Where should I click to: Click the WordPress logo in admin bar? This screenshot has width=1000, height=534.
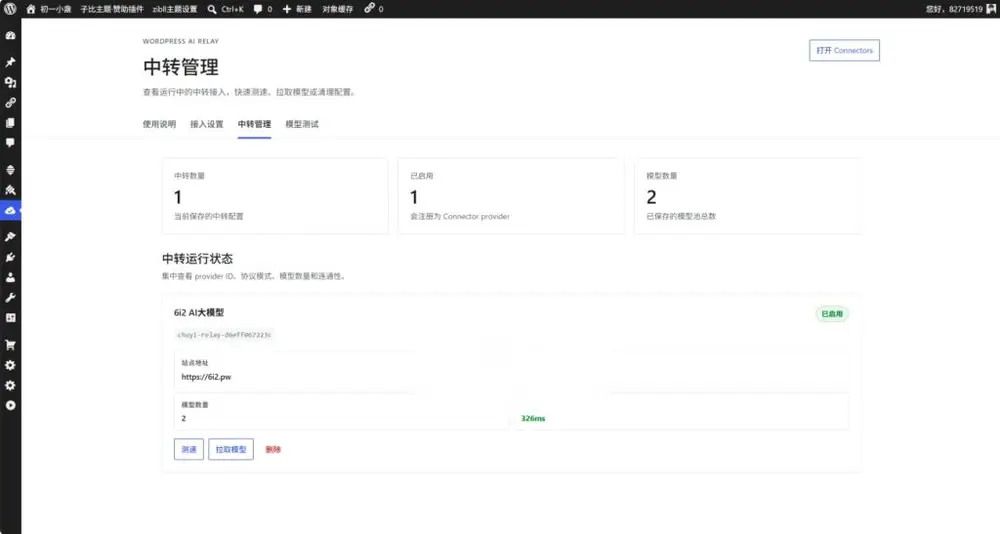point(10,9)
